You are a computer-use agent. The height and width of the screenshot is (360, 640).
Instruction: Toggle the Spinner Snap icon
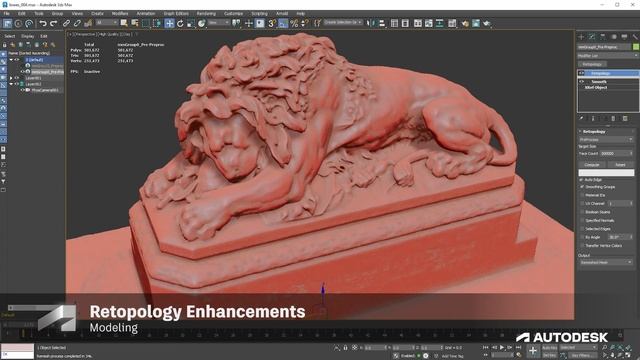tap(304, 24)
